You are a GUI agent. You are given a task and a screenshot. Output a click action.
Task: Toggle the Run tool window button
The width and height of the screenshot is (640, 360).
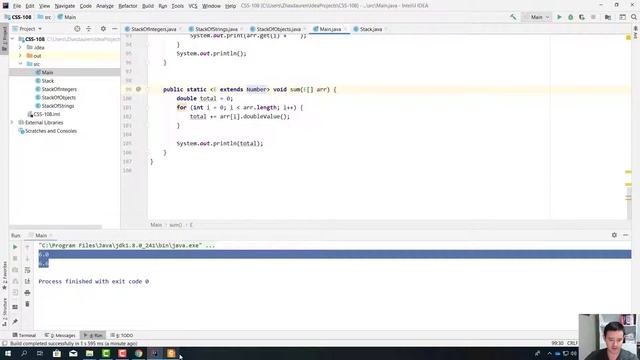pos(93,335)
